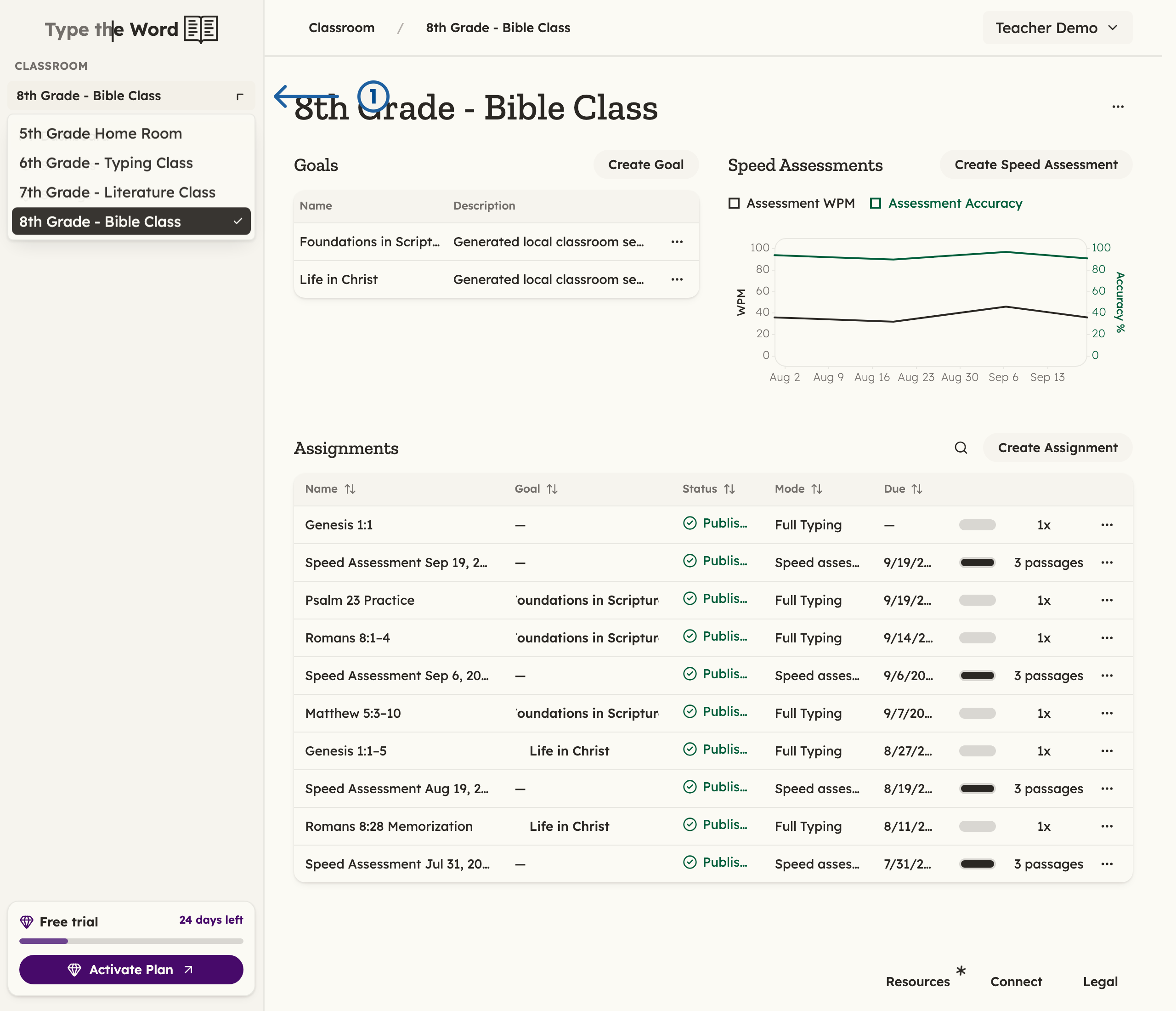The image size is (1176, 1011).
Task: Click the Activate Plan button
Action: [x=131, y=970]
